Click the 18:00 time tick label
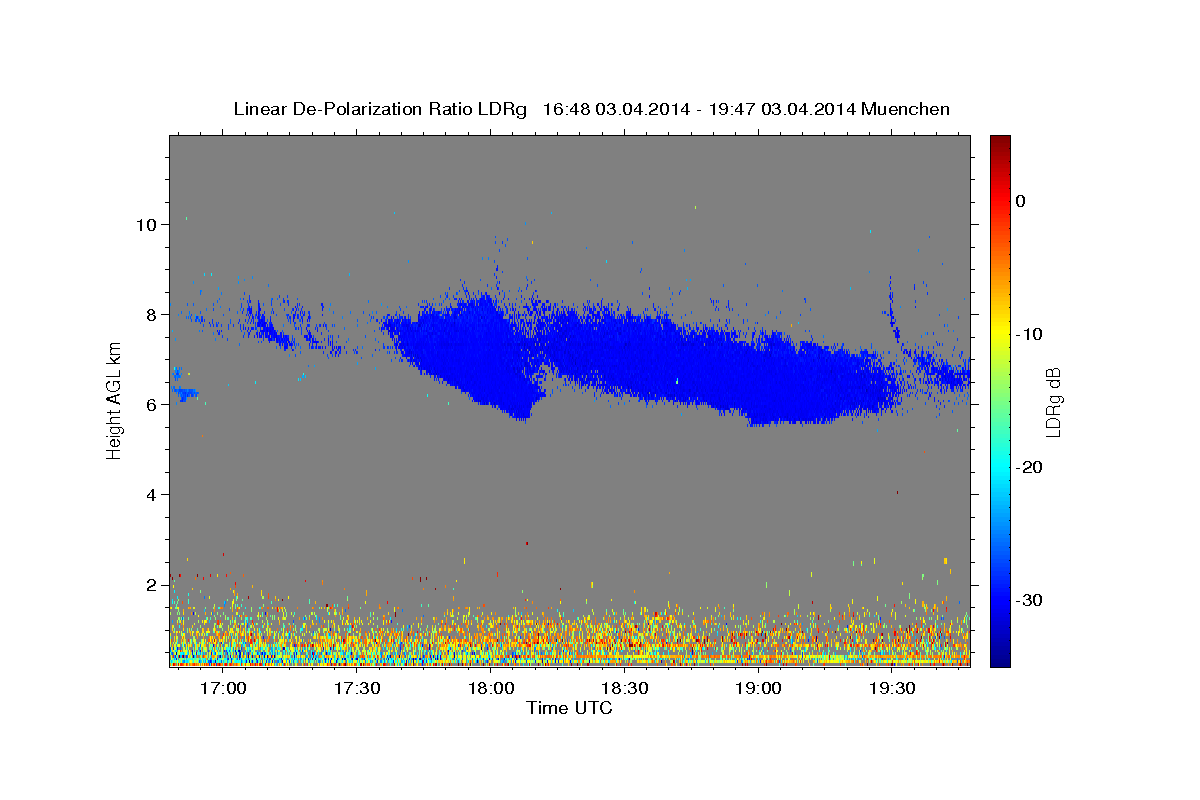1200x800 pixels. tap(491, 689)
